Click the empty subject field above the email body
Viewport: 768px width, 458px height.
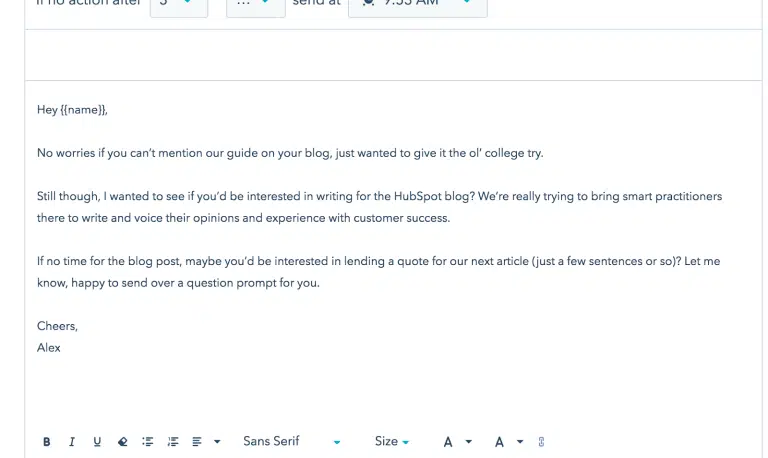393,55
